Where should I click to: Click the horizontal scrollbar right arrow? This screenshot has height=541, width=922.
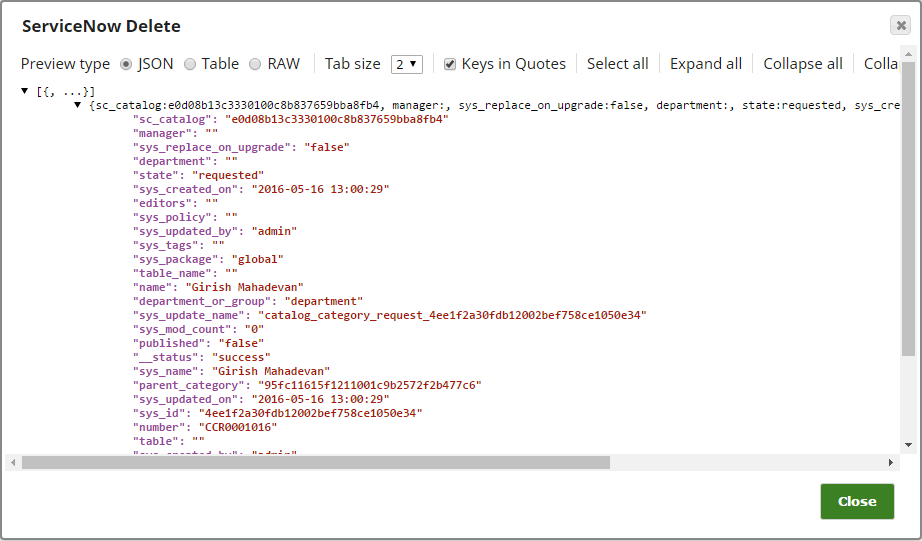click(891, 463)
